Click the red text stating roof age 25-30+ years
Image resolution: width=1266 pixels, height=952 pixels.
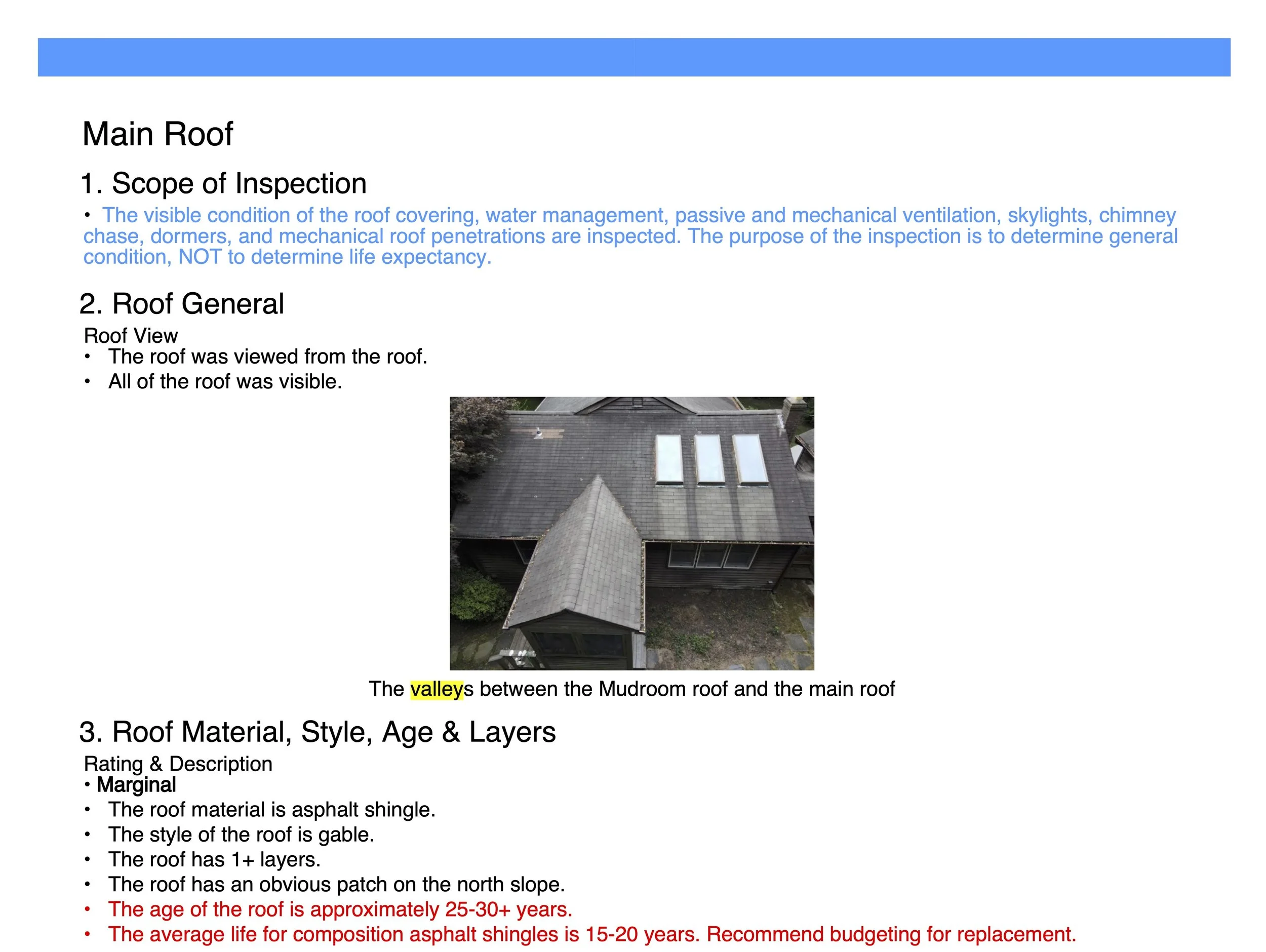(341, 908)
